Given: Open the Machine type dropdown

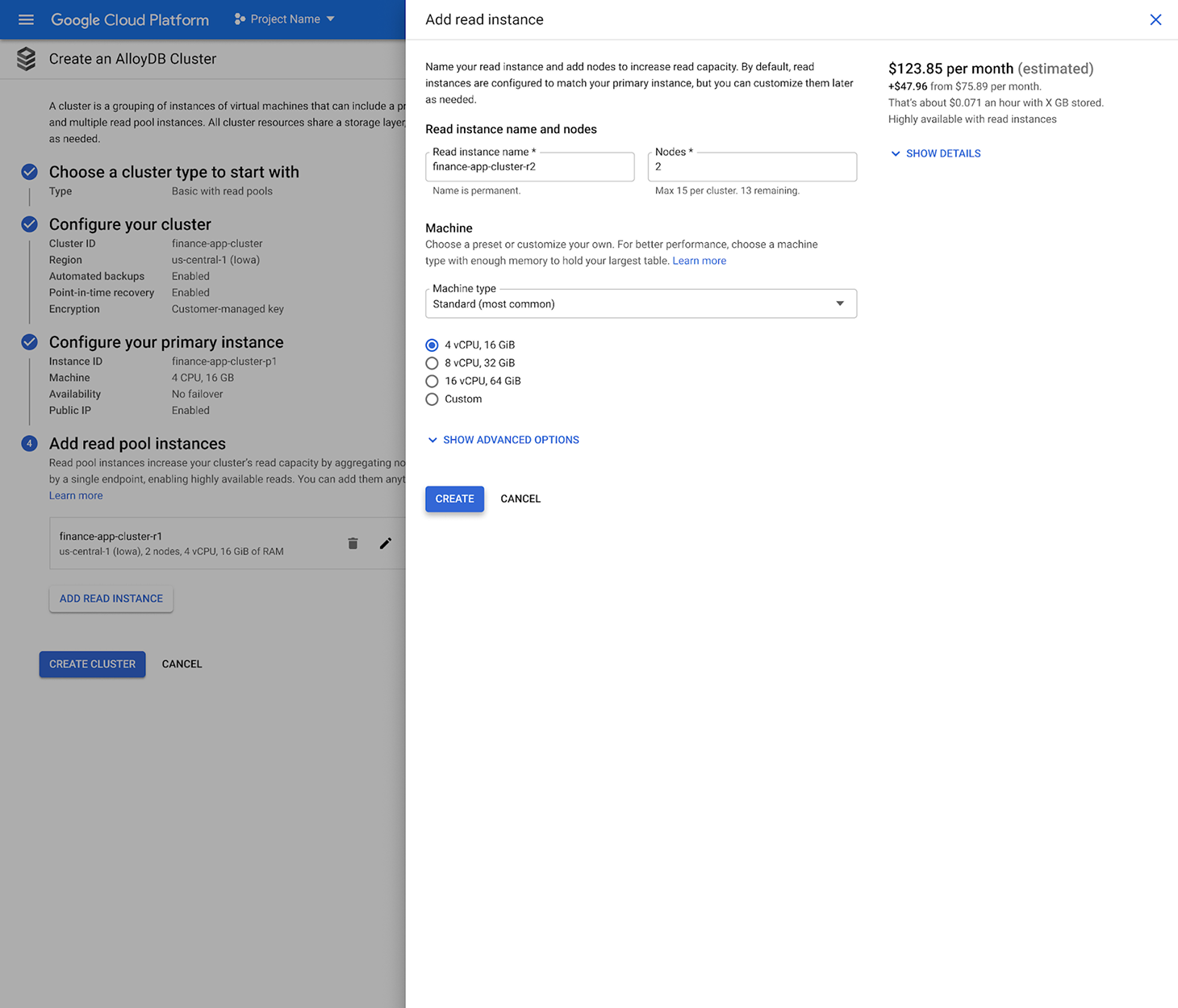Looking at the screenshot, I should point(641,303).
